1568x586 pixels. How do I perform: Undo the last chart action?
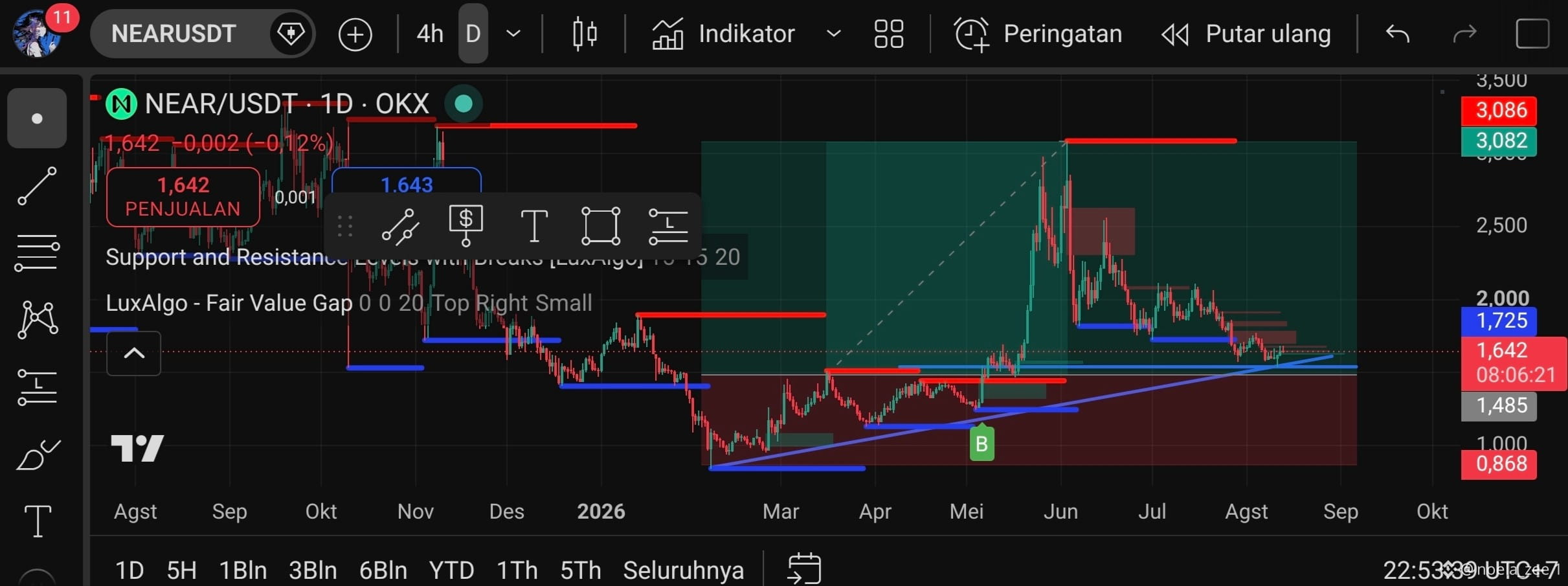pyautogui.click(x=1397, y=34)
